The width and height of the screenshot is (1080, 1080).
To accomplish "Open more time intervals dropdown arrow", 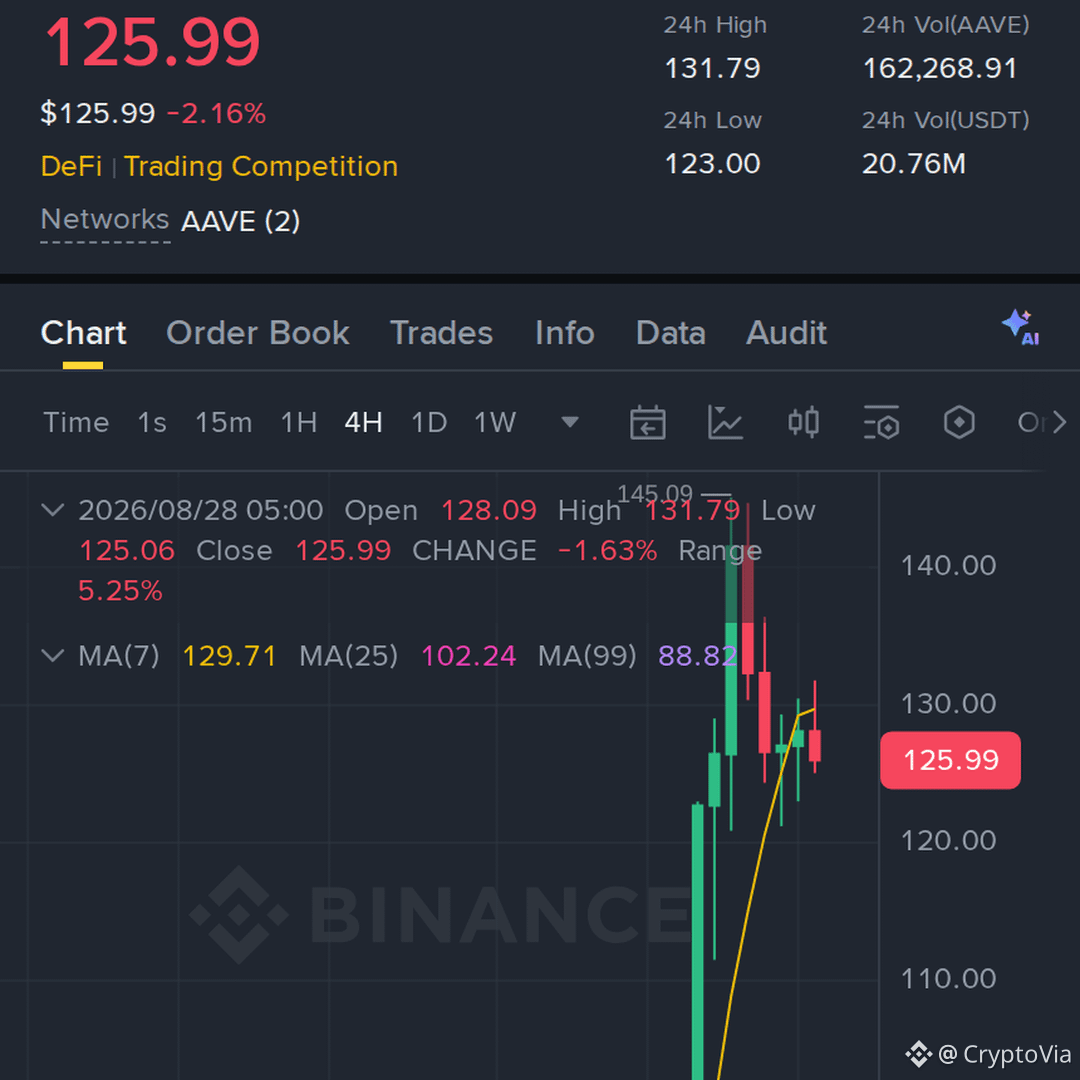I will tap(570, 422).
